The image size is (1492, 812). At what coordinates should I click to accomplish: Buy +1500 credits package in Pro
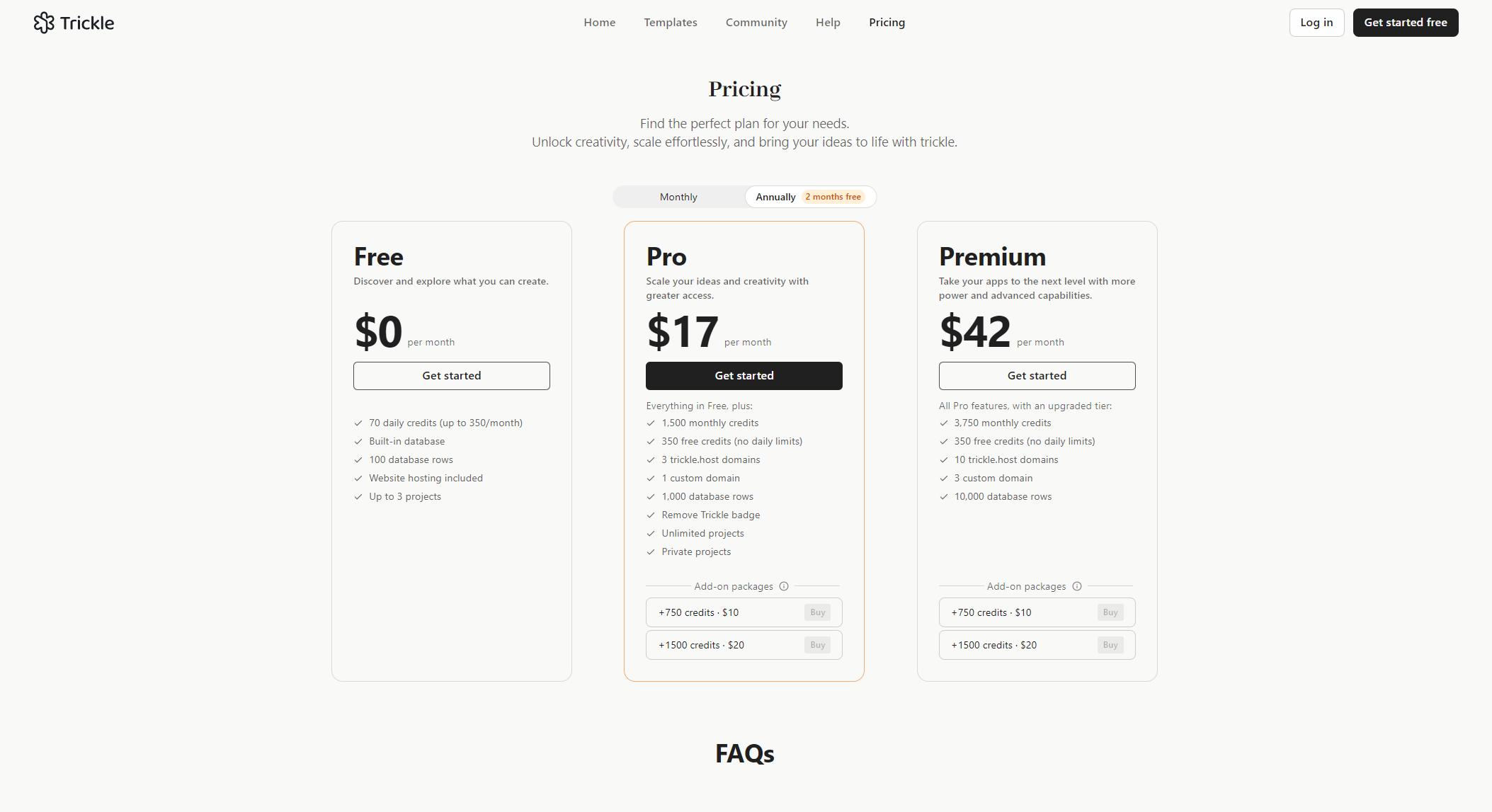[817, 645]
